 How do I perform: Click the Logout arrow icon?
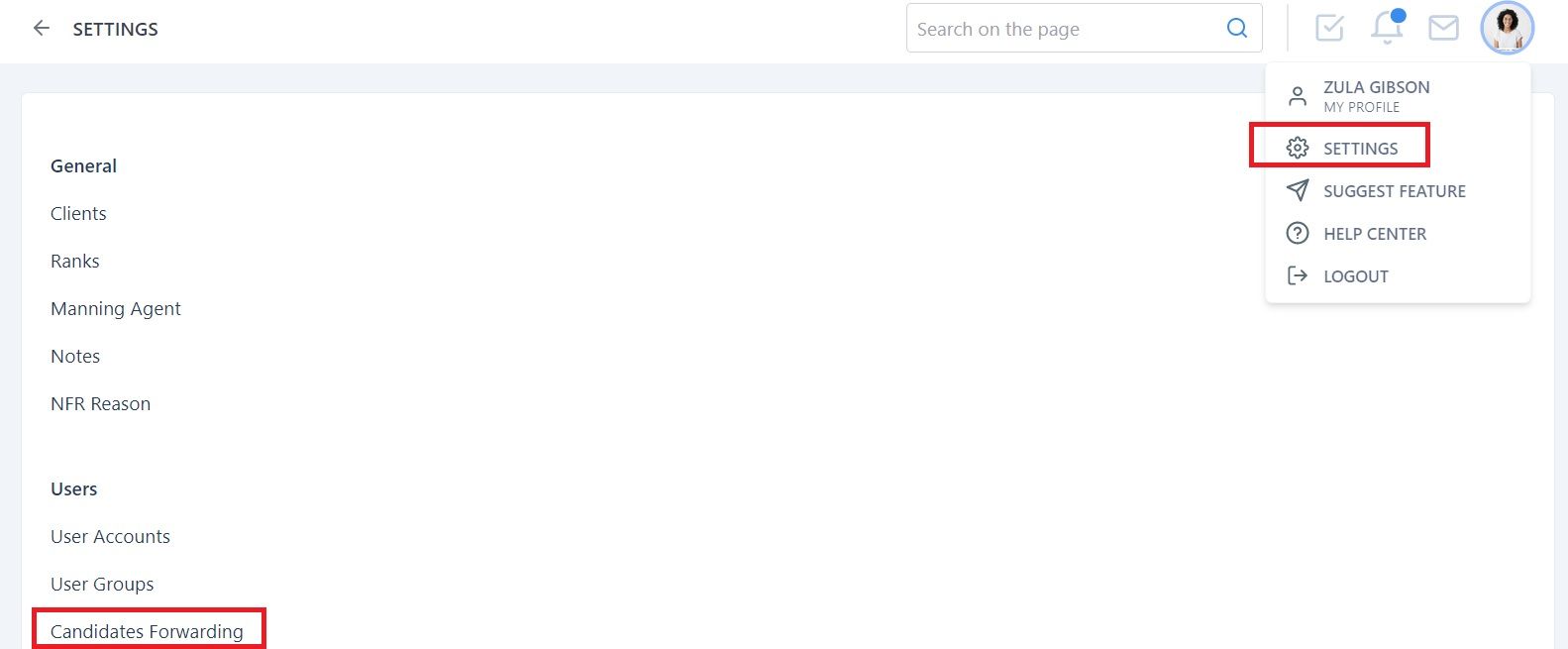click(x=1298, y=275)
